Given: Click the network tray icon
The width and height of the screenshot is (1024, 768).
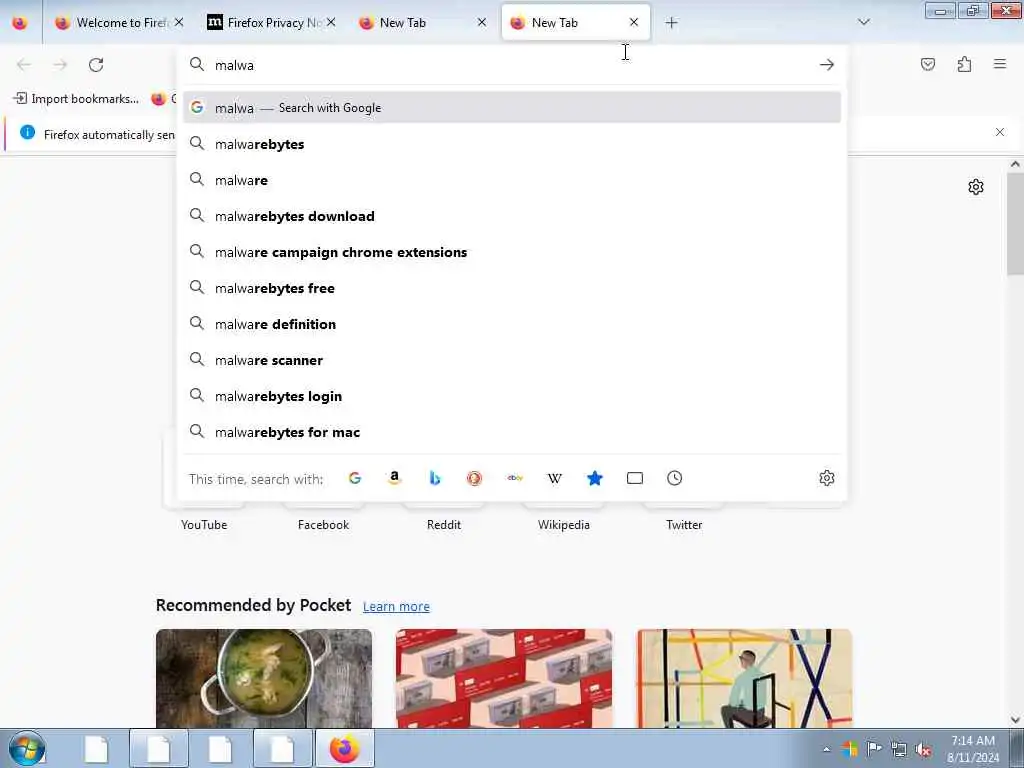Looking at the screenshot, I should (x=899, y=749).
